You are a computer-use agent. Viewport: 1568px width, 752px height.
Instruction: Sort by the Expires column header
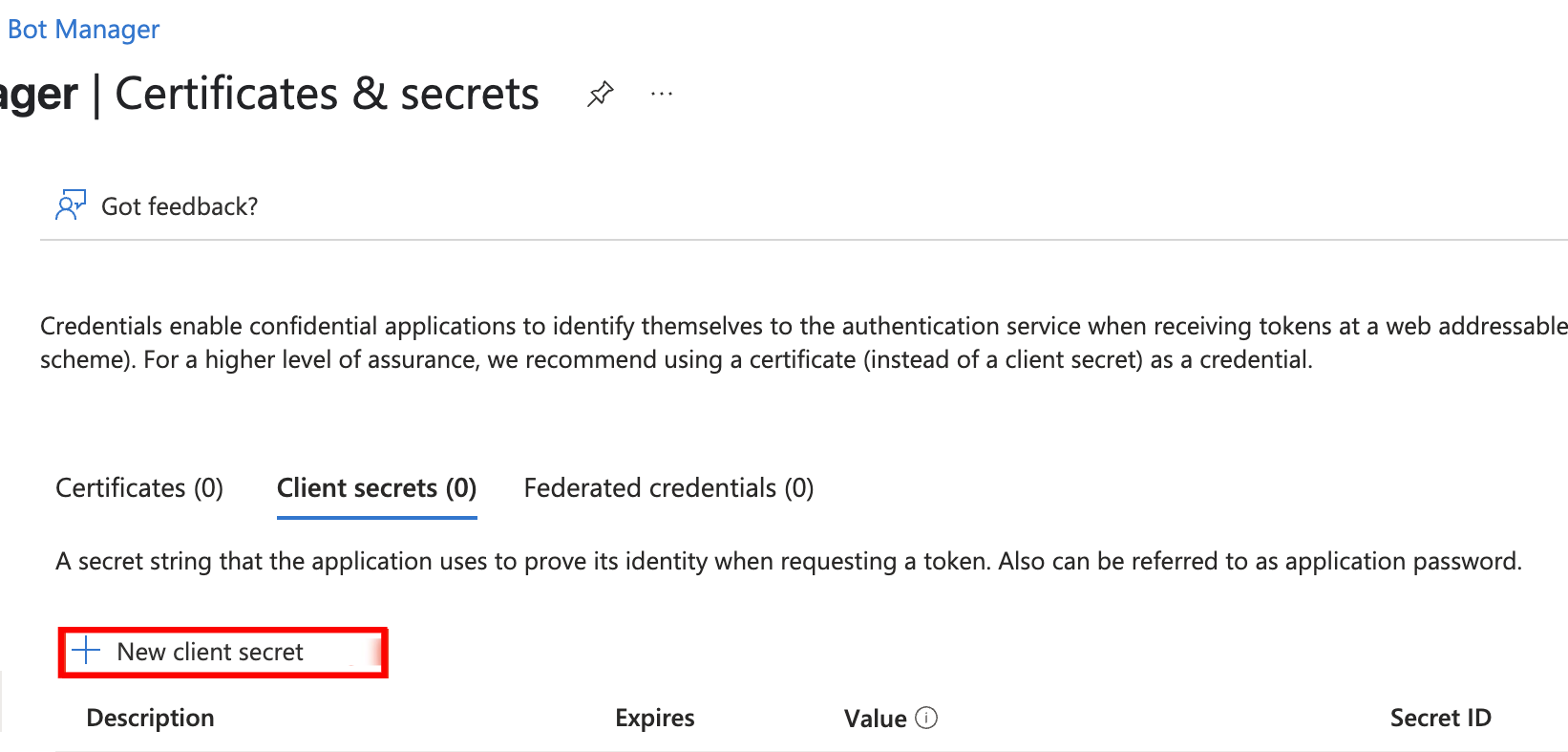click(654, 717)
